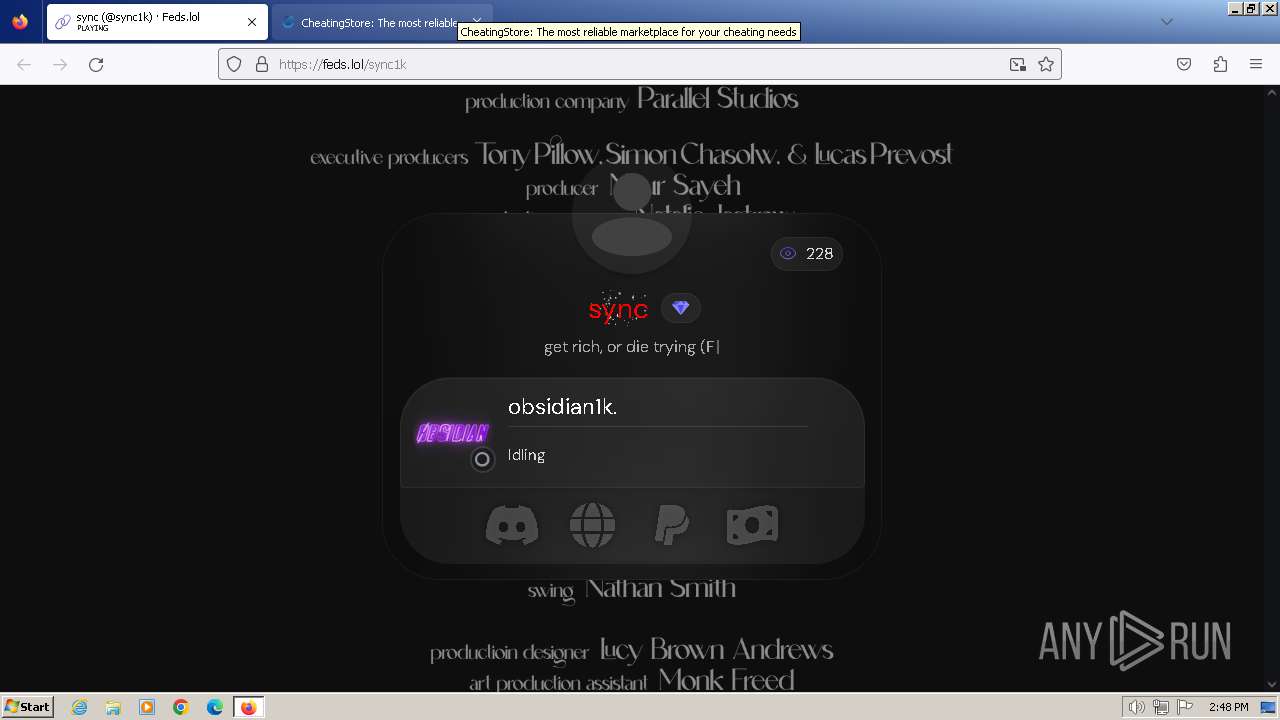Click the Action Center flag tray icon

tap(1184, 707)
